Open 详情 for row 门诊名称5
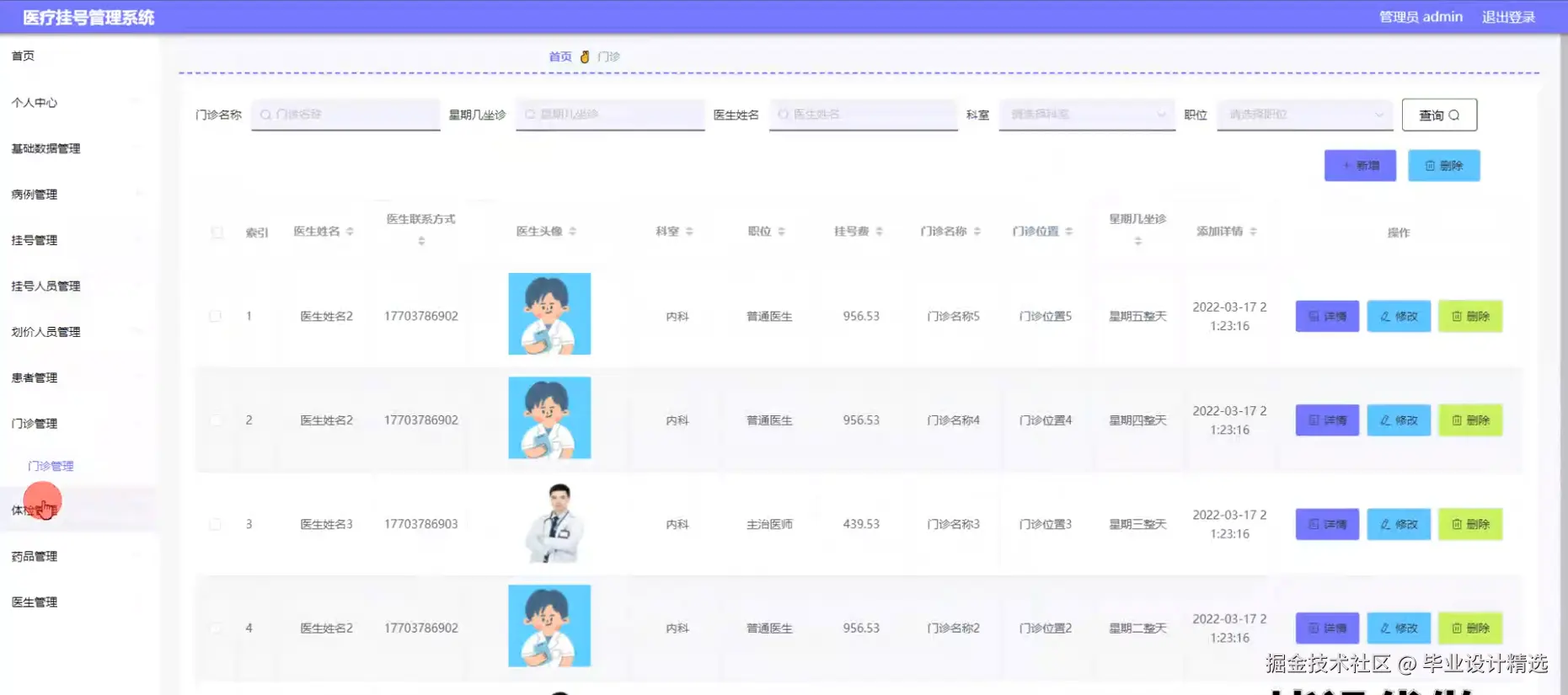The height and width of the screenshot is (695, 1568). tap(1327, 316)
